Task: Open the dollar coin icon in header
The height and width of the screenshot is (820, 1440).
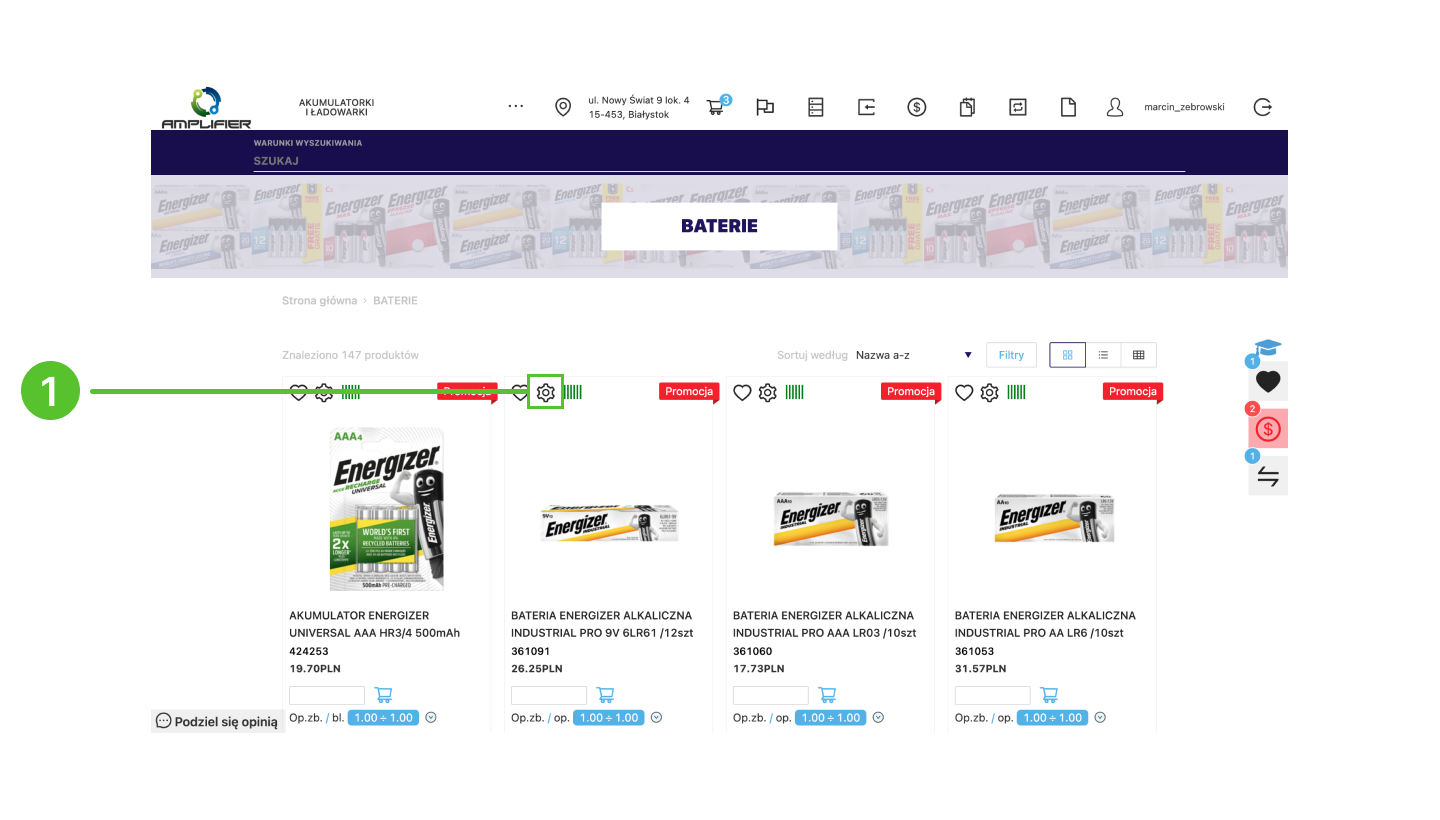Action: pos(917,107)
